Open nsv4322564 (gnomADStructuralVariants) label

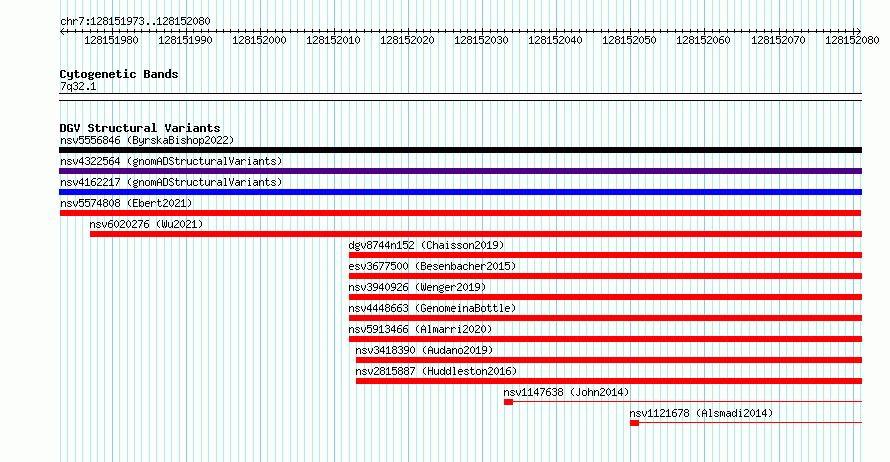171,161
